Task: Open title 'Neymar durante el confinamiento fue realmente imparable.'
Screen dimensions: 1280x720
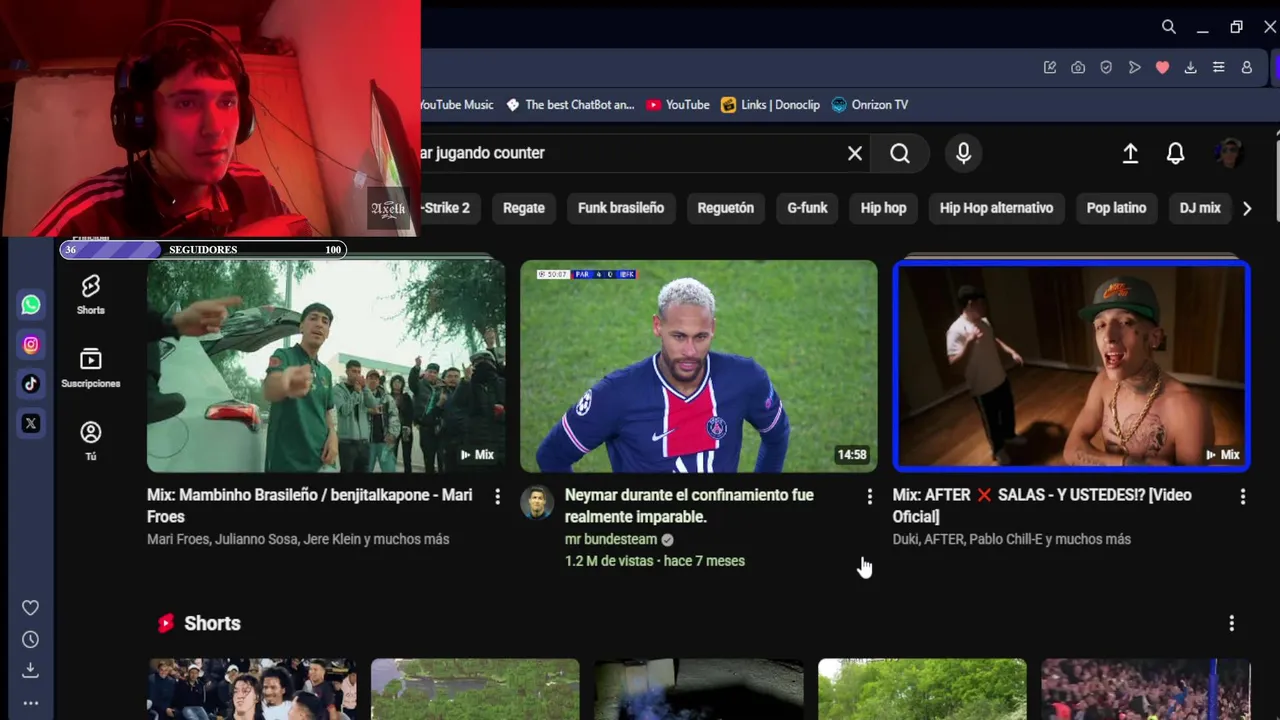Action: pyautogui.click(x=689, y=506)
